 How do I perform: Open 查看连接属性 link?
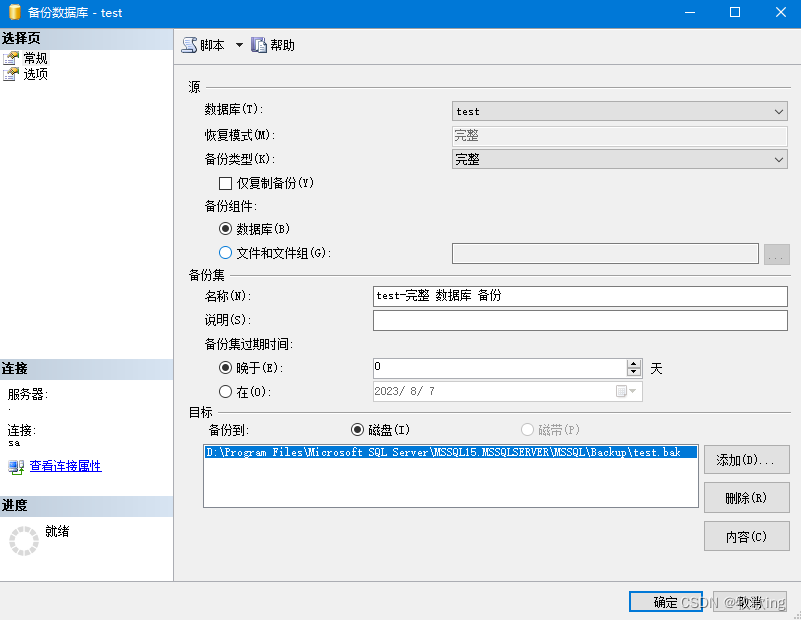[x=65, y=466]
